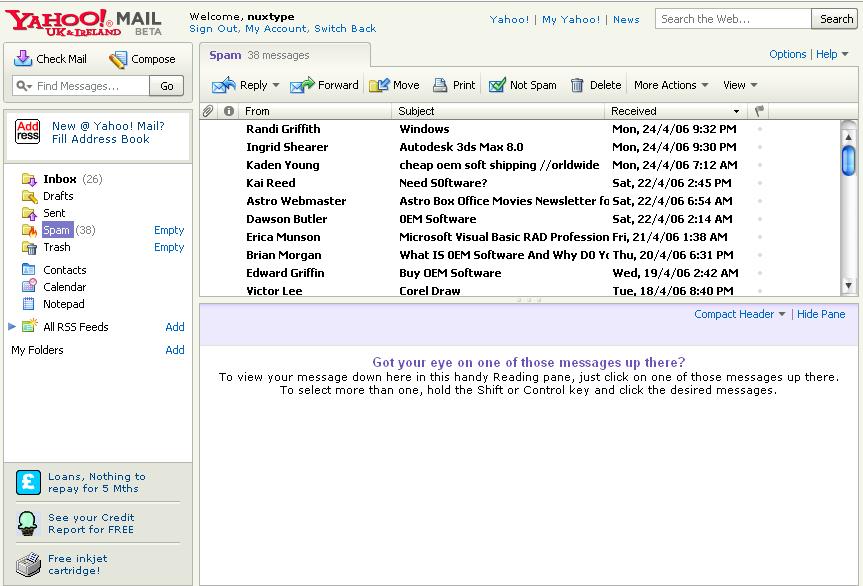Toggle flag on Randi Griffith message
Image resolution: width=863 pixels, height=586 pixels.
pyautogui.click(x=760, y=129)
